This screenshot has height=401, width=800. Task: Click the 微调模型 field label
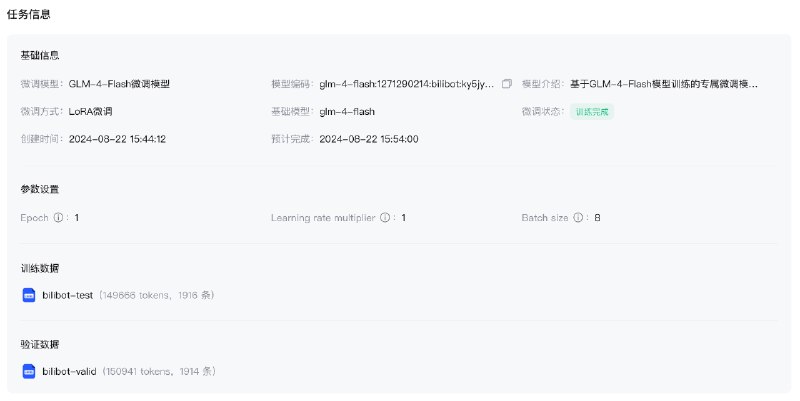(x=42, y=84)
